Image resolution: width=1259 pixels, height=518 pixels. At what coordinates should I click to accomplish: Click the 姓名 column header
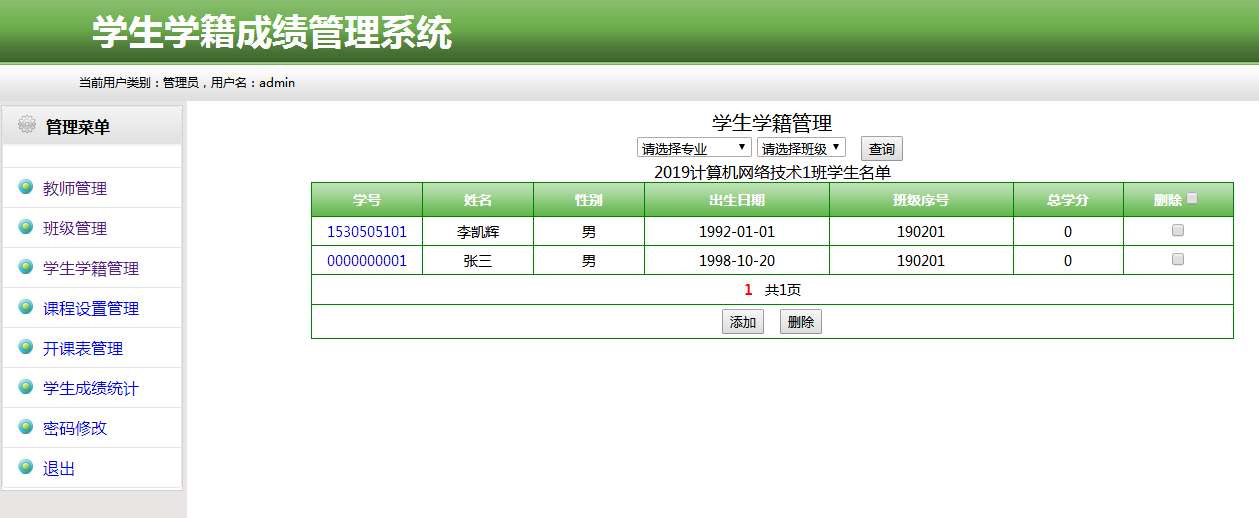click(478, 200)
